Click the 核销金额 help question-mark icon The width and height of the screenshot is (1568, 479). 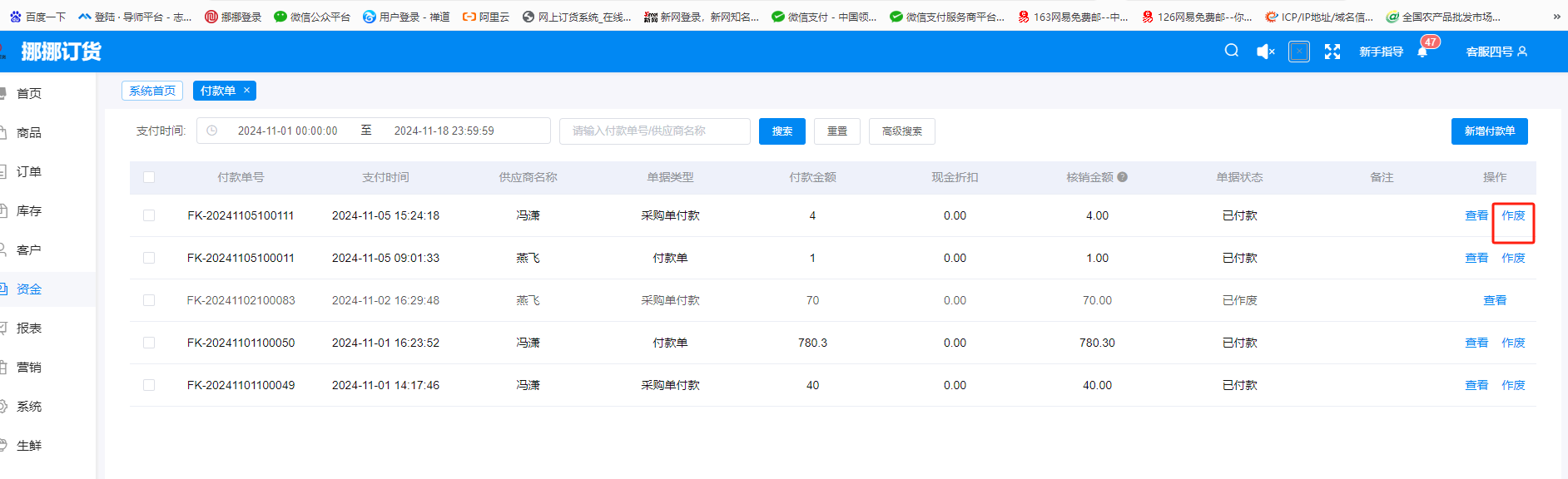1122,177
